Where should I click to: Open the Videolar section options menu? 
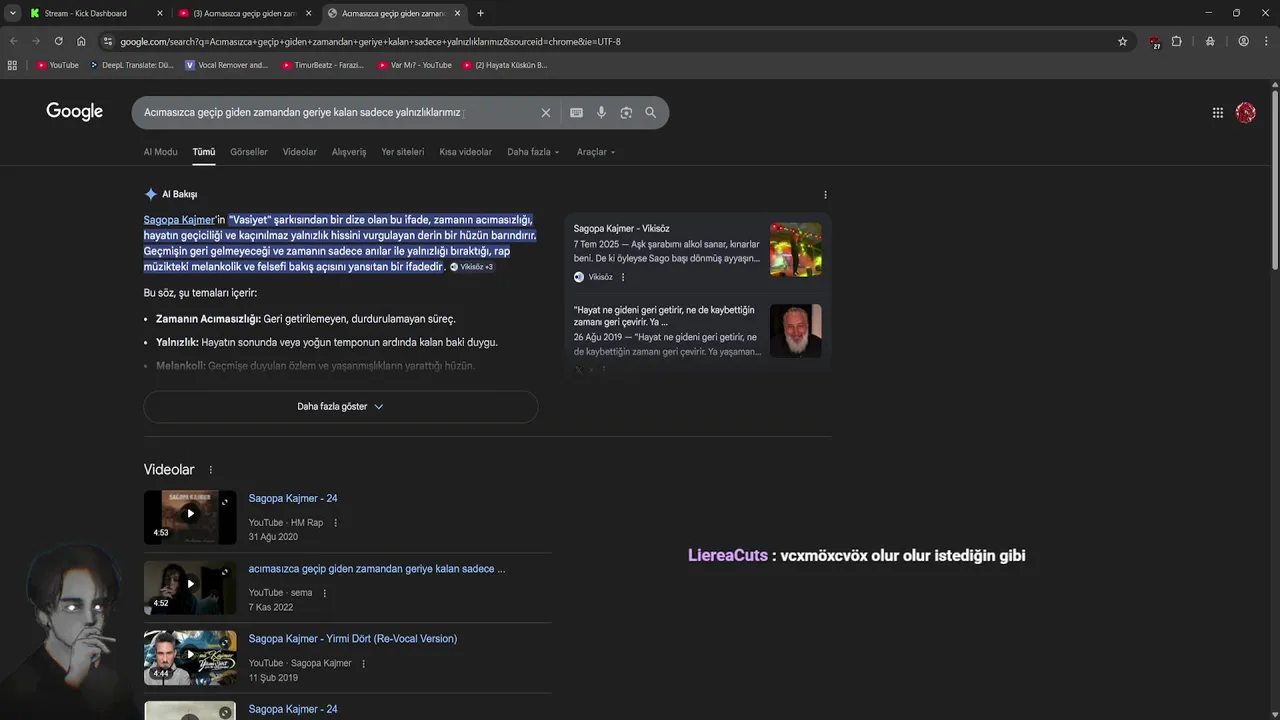pos(210,470)
